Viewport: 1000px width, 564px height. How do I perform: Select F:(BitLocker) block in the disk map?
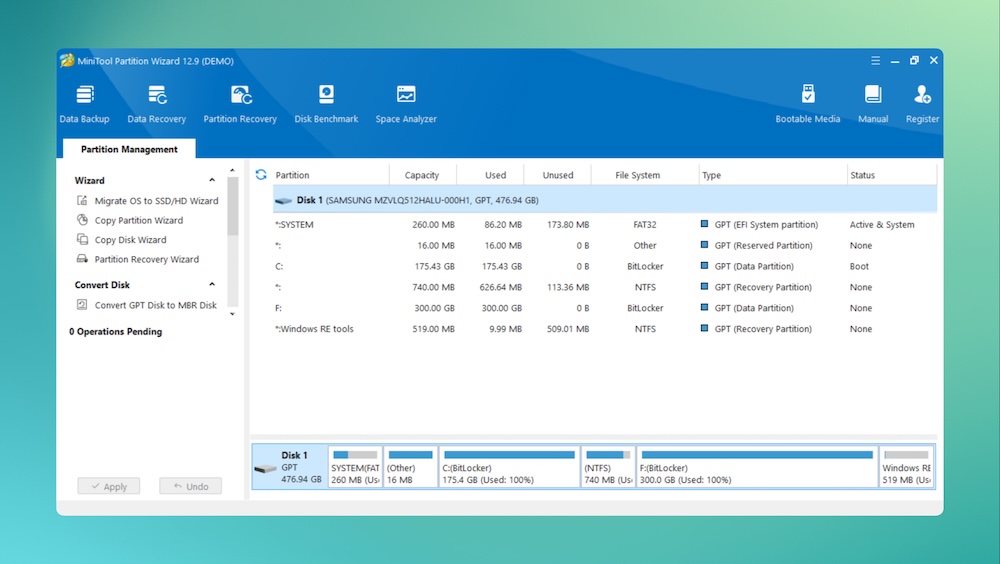pos(758,467)
